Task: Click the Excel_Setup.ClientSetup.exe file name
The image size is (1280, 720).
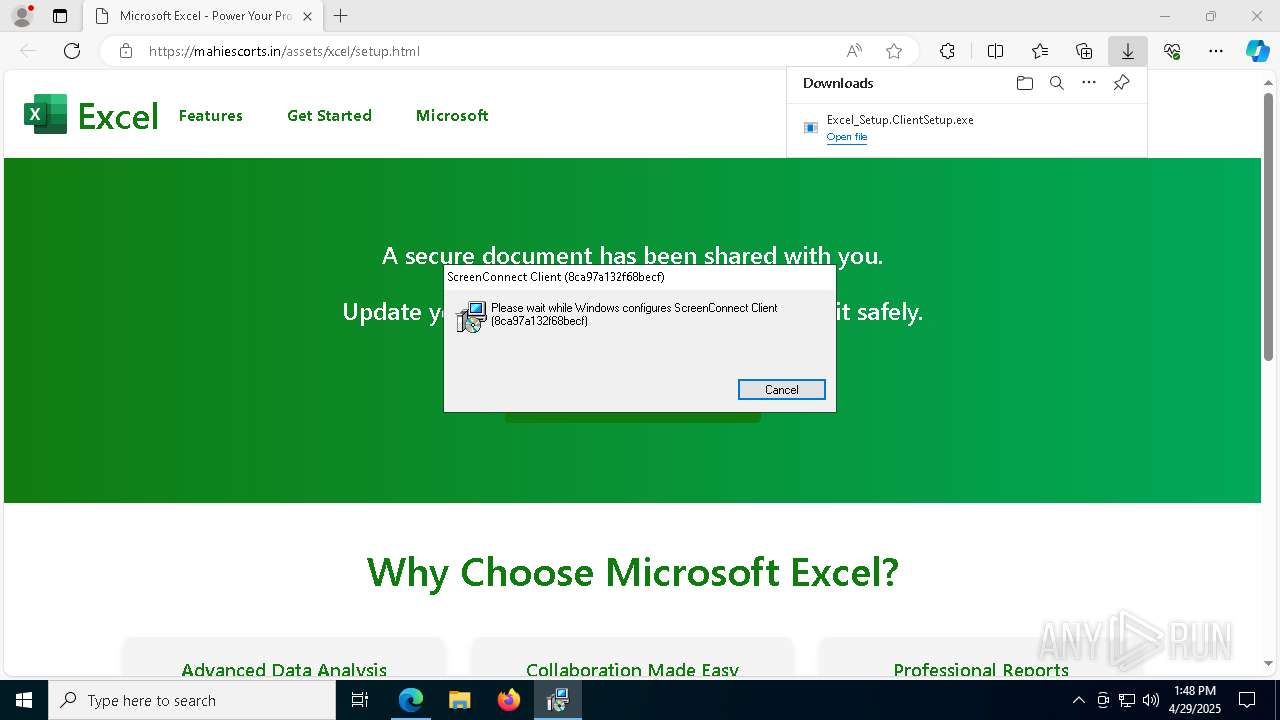Action: click(900, 120)
